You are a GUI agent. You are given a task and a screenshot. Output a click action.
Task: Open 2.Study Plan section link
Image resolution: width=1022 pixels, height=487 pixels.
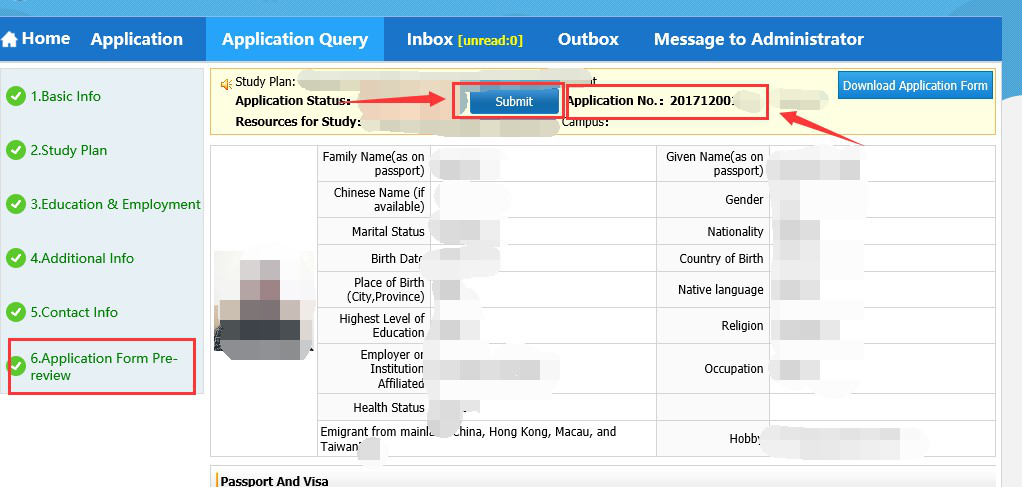pos(69,151)
